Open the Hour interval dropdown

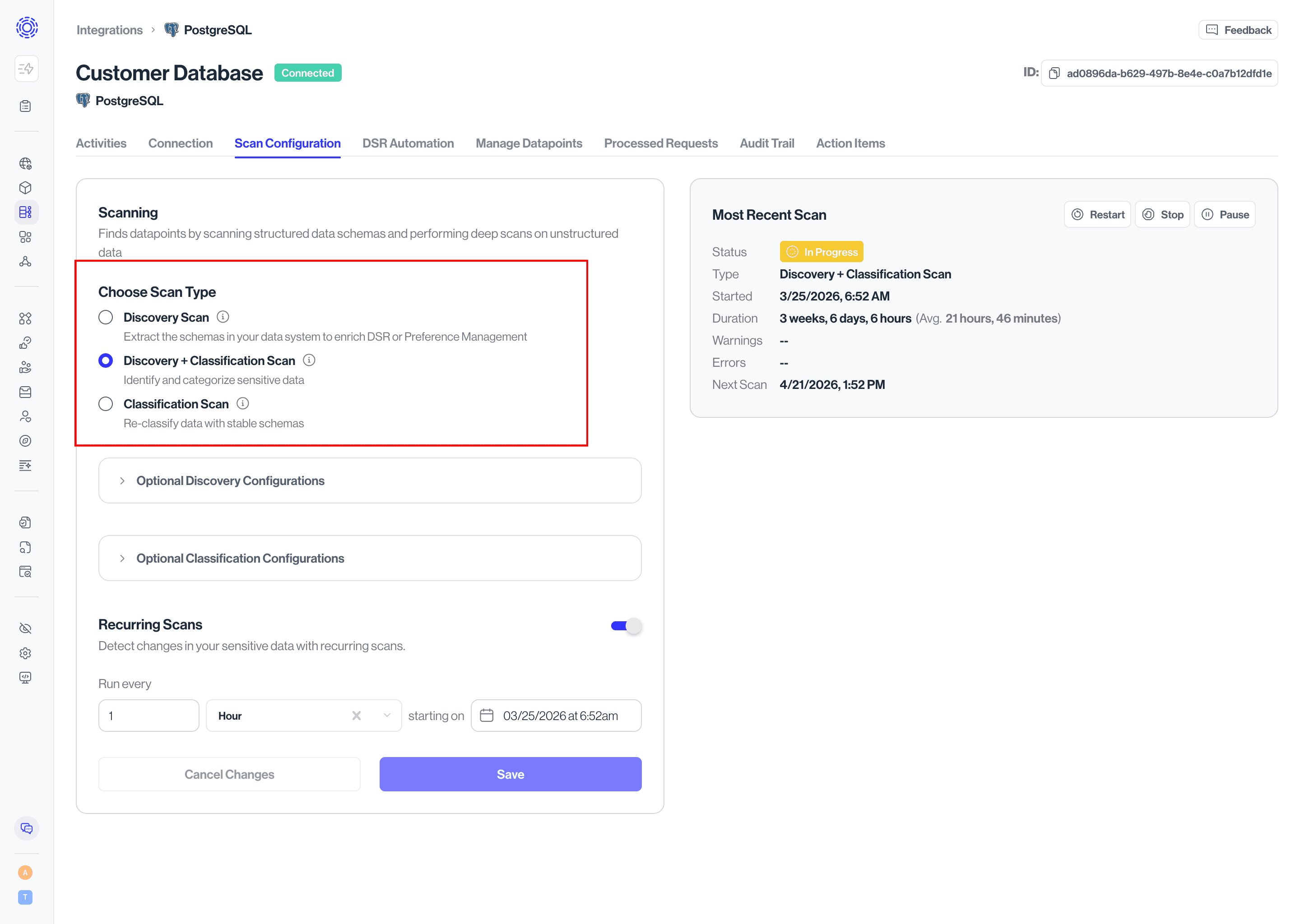point(386,716)
